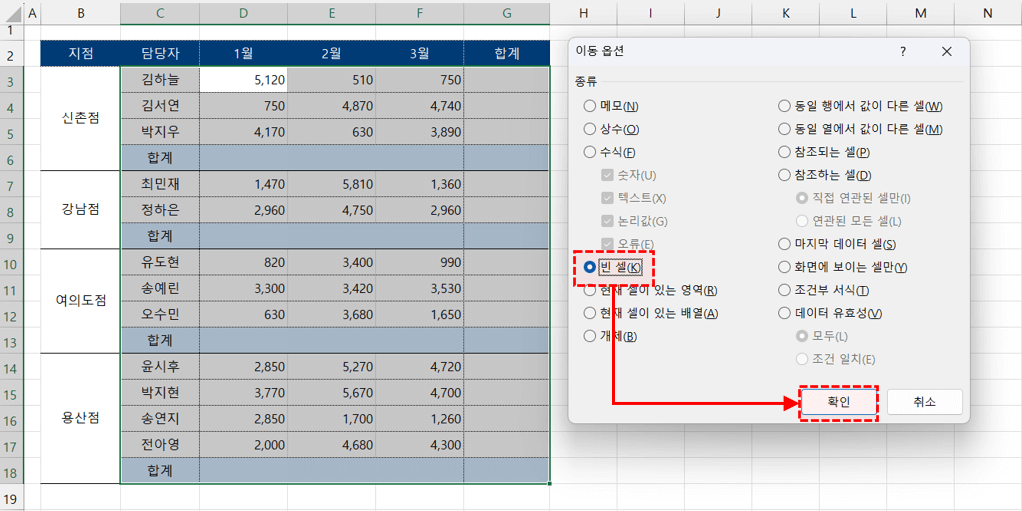Click the select-all corner of the sheet

pyautogui.click(x=12, y=12)
